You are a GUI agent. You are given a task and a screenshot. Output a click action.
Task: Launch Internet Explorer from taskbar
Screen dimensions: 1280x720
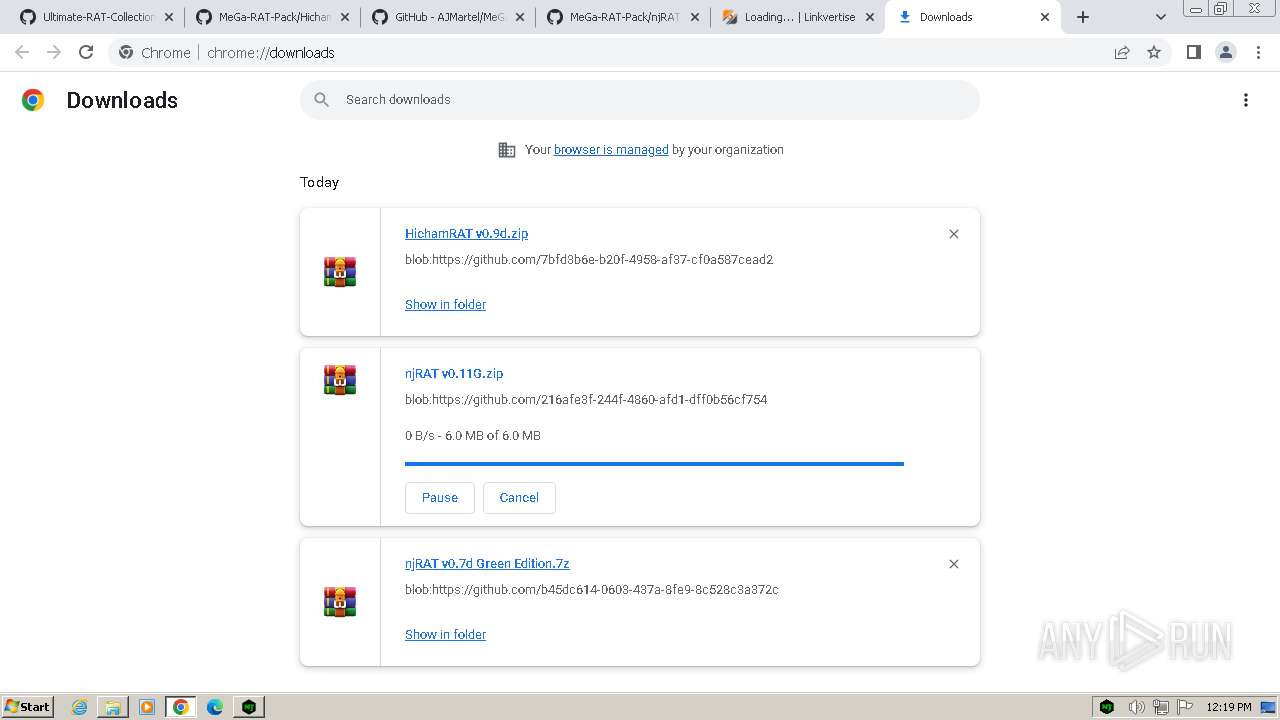(x=80, y=707)
